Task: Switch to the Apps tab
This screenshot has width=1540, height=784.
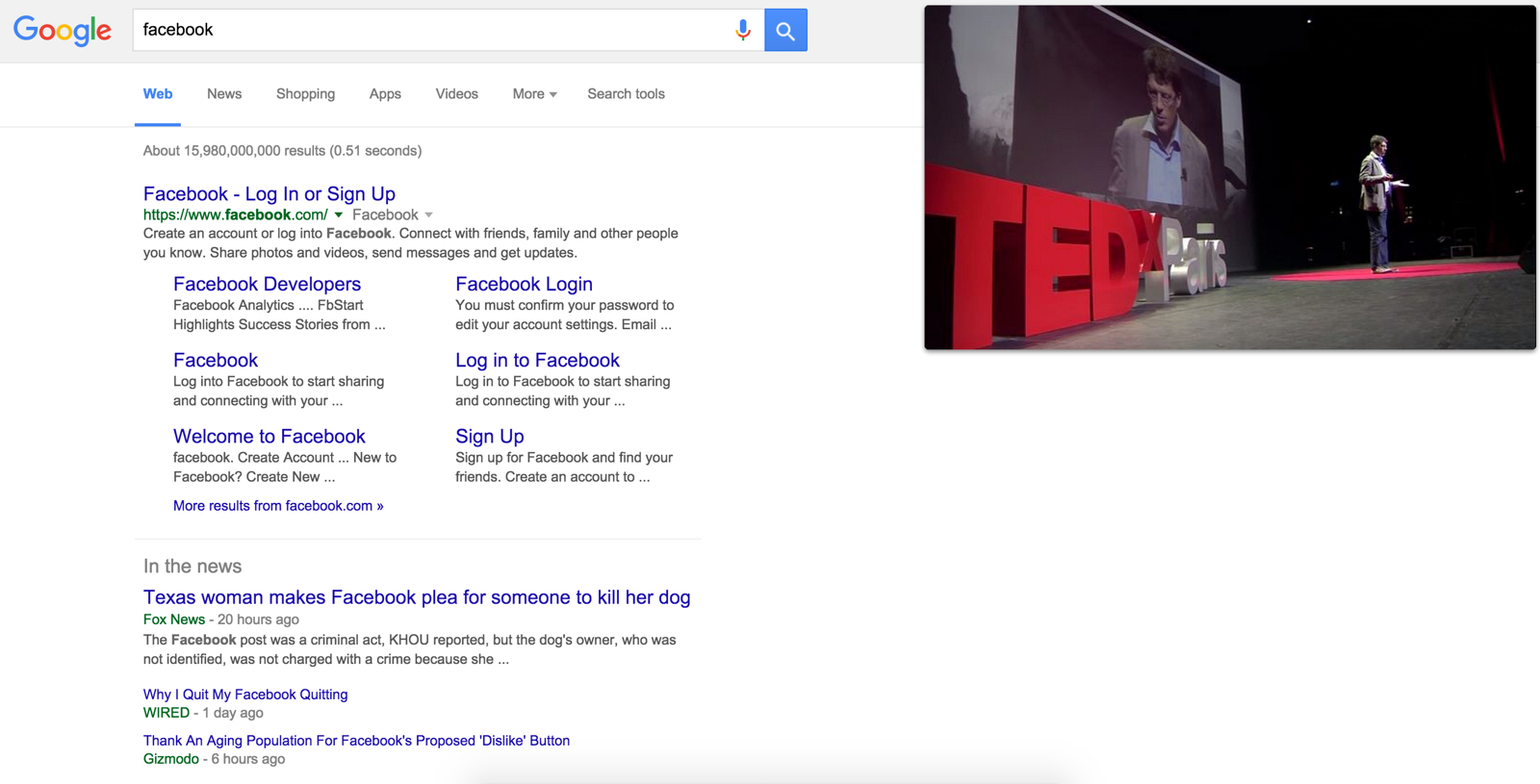Action: pyautogui.click(x=385, y=94)
